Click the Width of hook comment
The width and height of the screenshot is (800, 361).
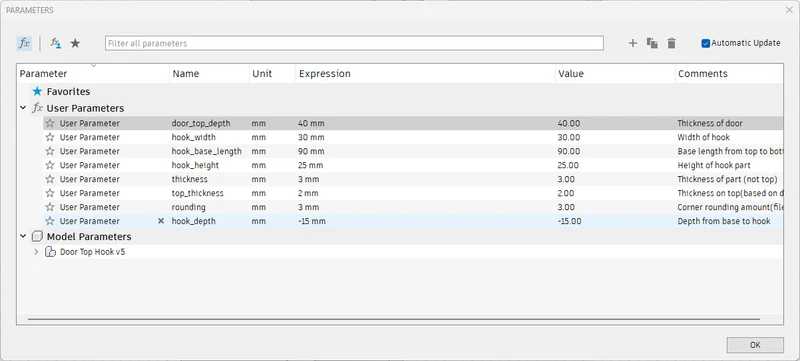703,137
